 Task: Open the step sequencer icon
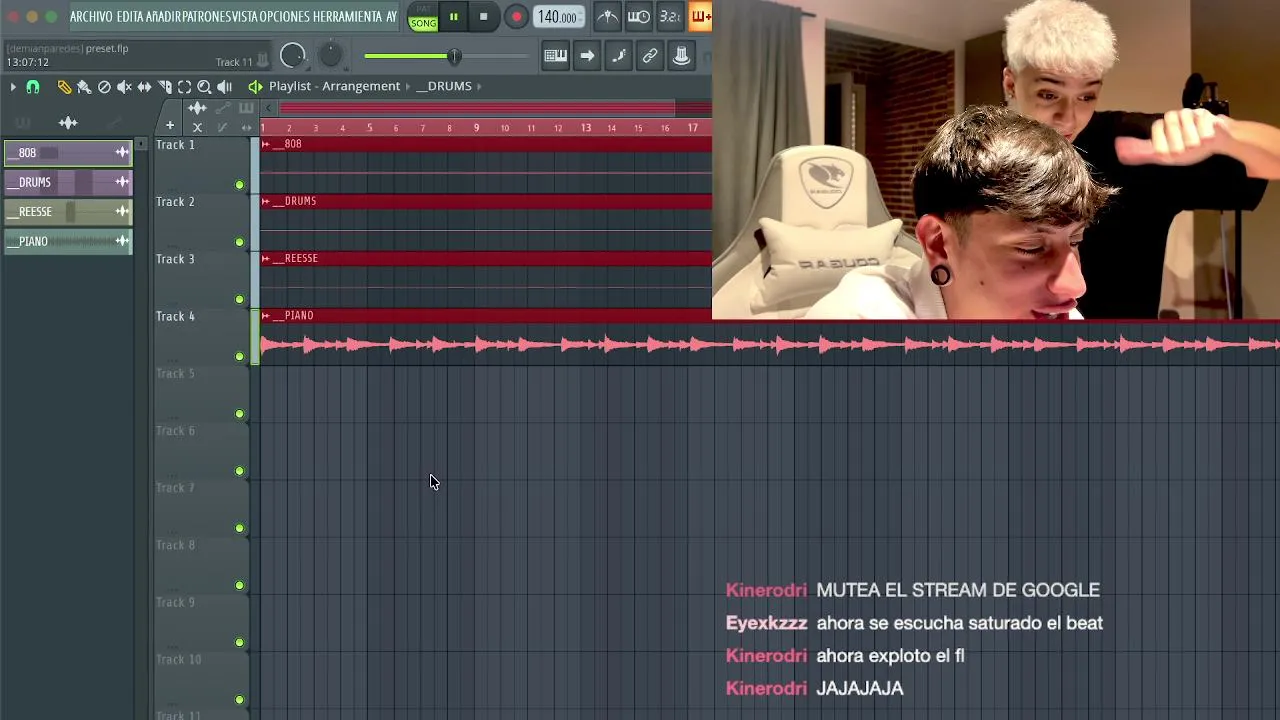[x=618, y=56]
